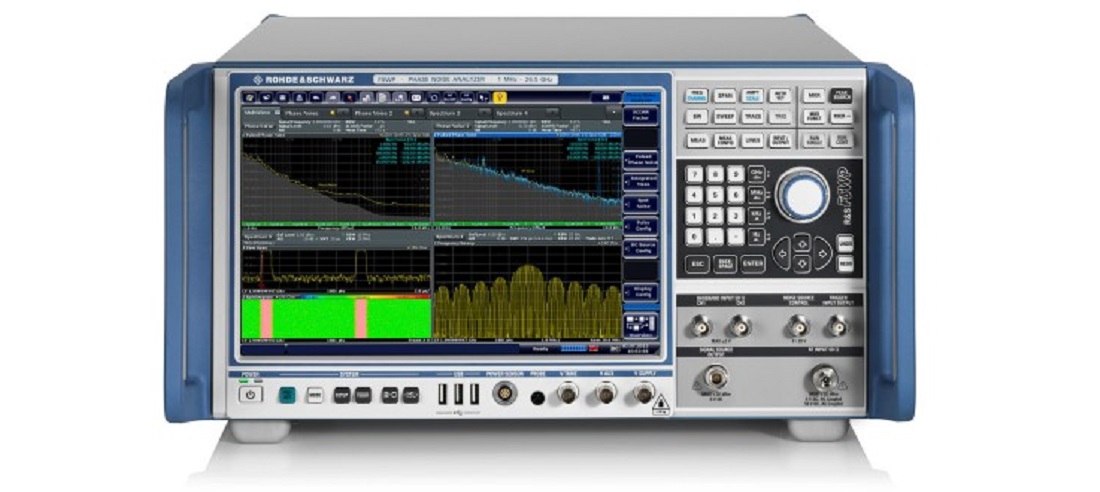Open MKR FUNCT marker functions key
This screenshot has height=492, width=1100.
(x=813, y=117)
